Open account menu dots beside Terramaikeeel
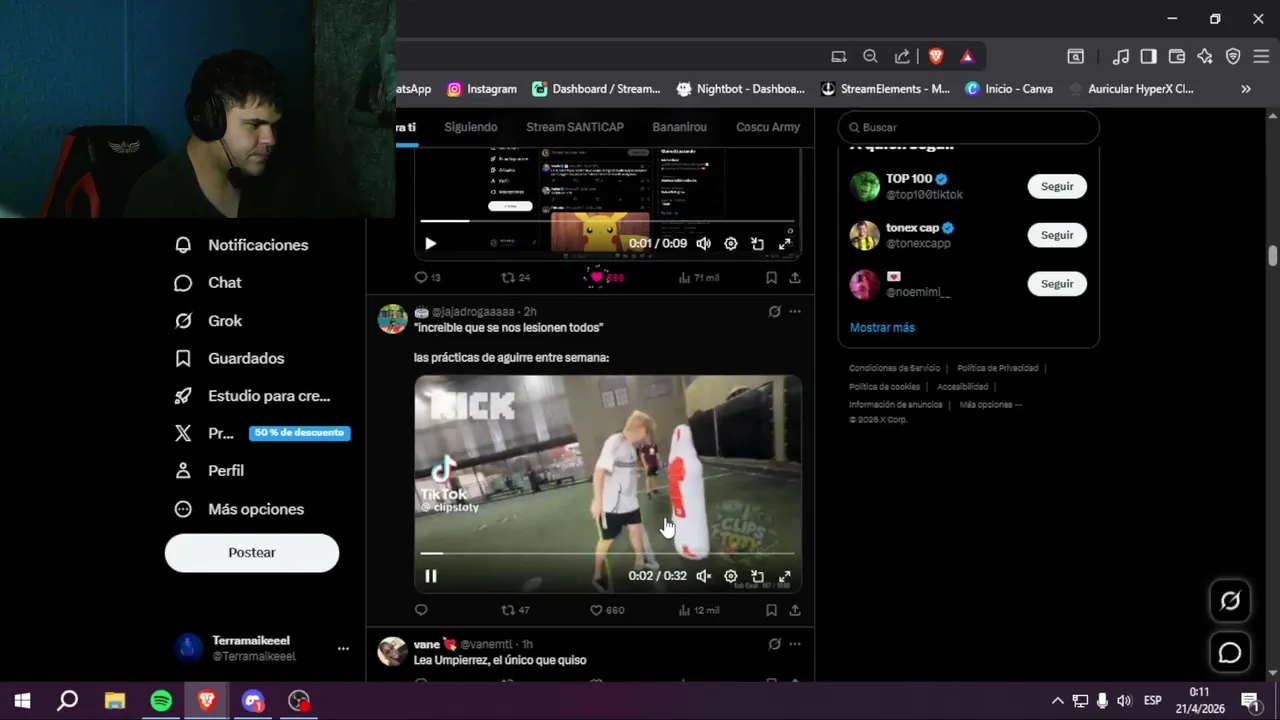1280x720 pixels. coord(343,649)
